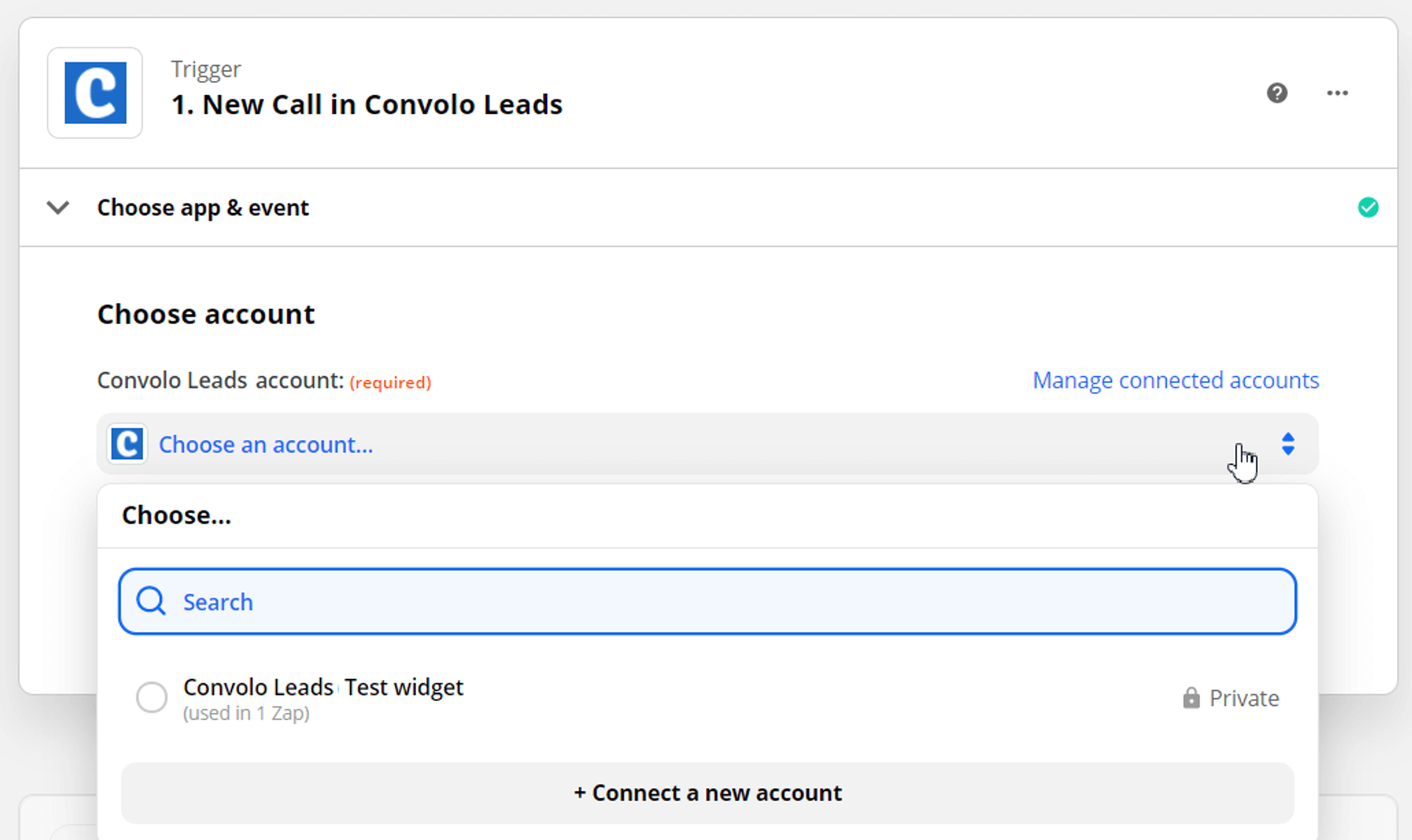
Task: Open Manage connected accounts link
Action: point(1175,380)
